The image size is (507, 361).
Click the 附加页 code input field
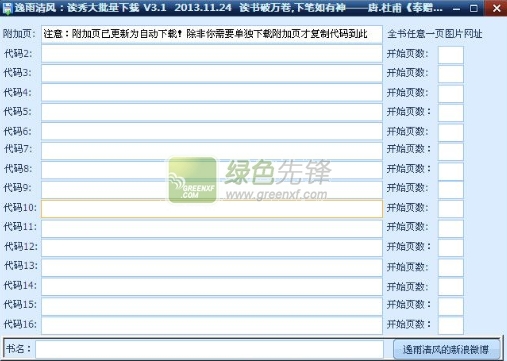pyautogui.click(x=212, y=34)
